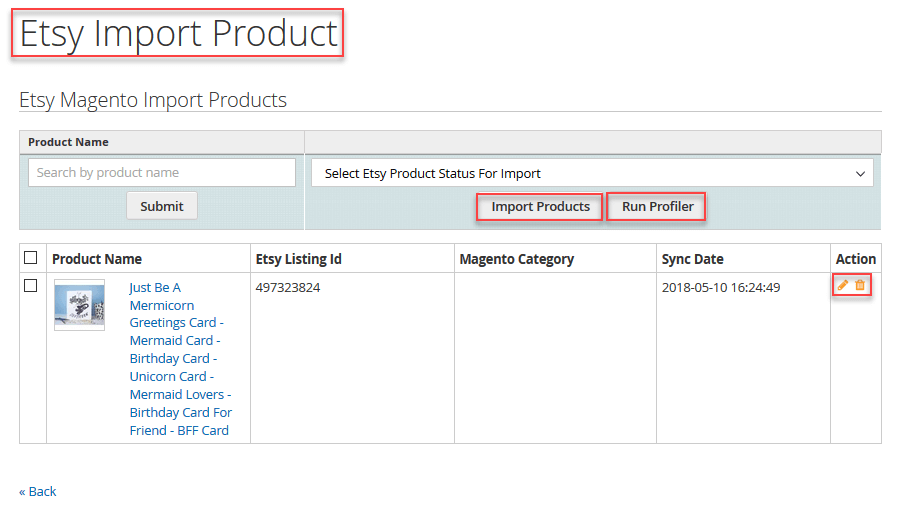The width and height of the screenshot is (899, 521).
Task: Click the Sync Date column header
Action: point(693,259)
